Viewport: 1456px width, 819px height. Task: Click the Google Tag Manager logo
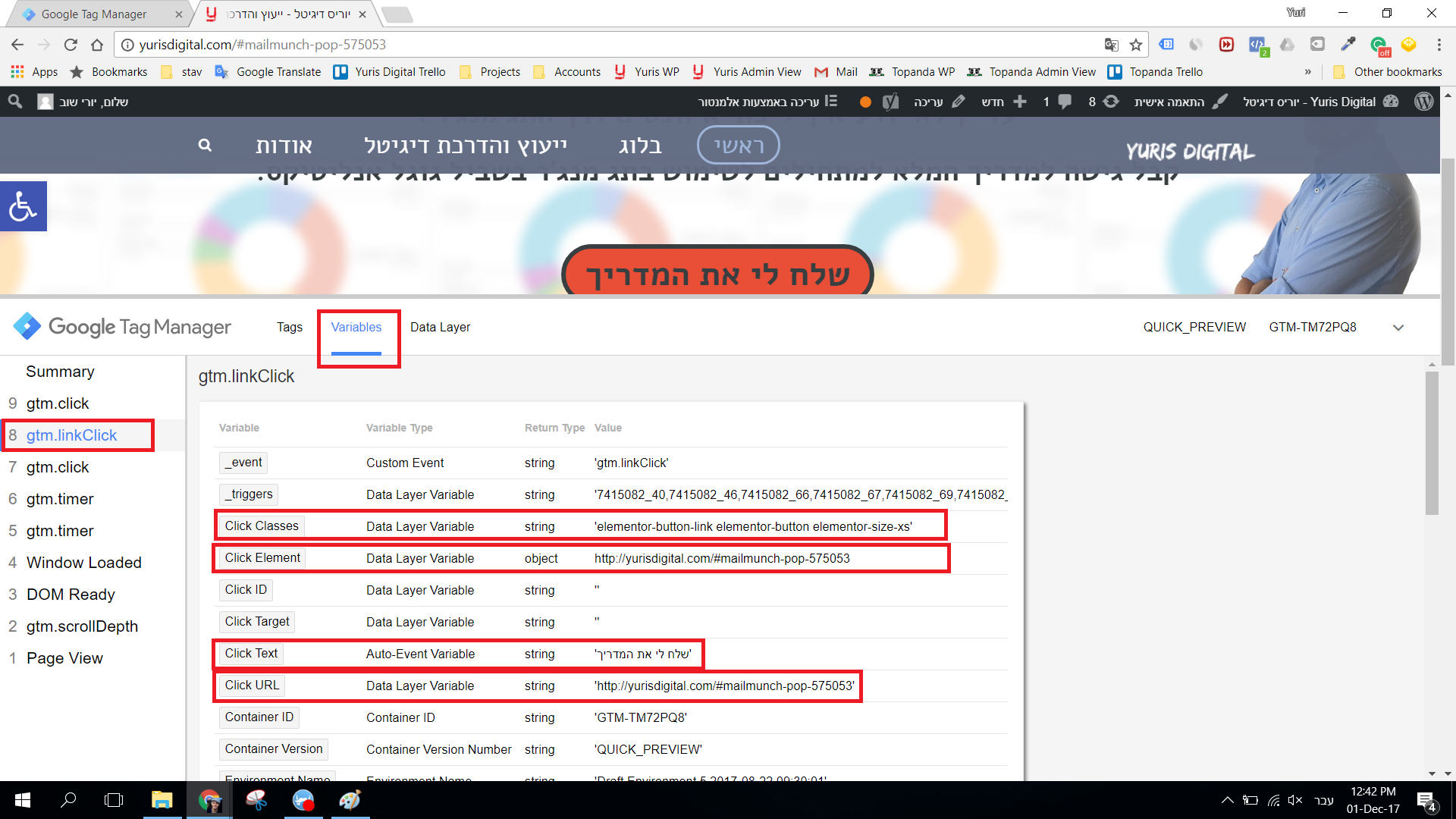[122, 327]
